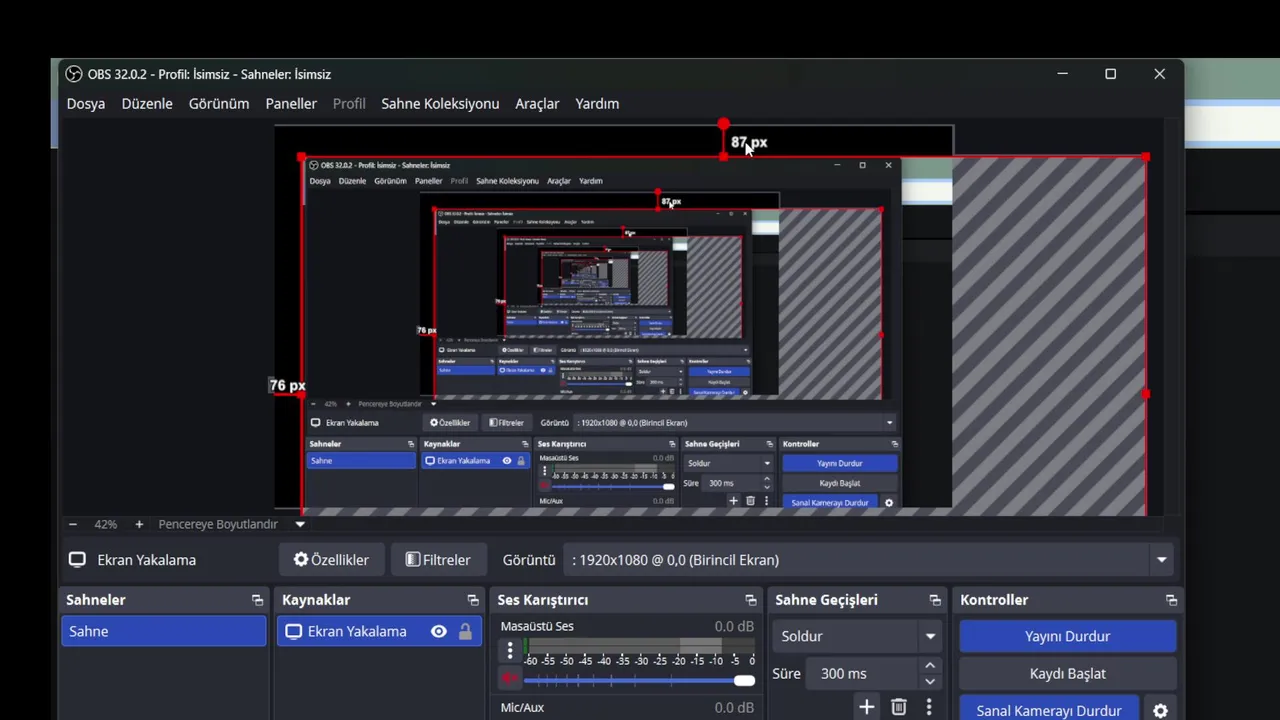Float the Sahneler dock panel
1280x720 pixels.
point(257,600)
